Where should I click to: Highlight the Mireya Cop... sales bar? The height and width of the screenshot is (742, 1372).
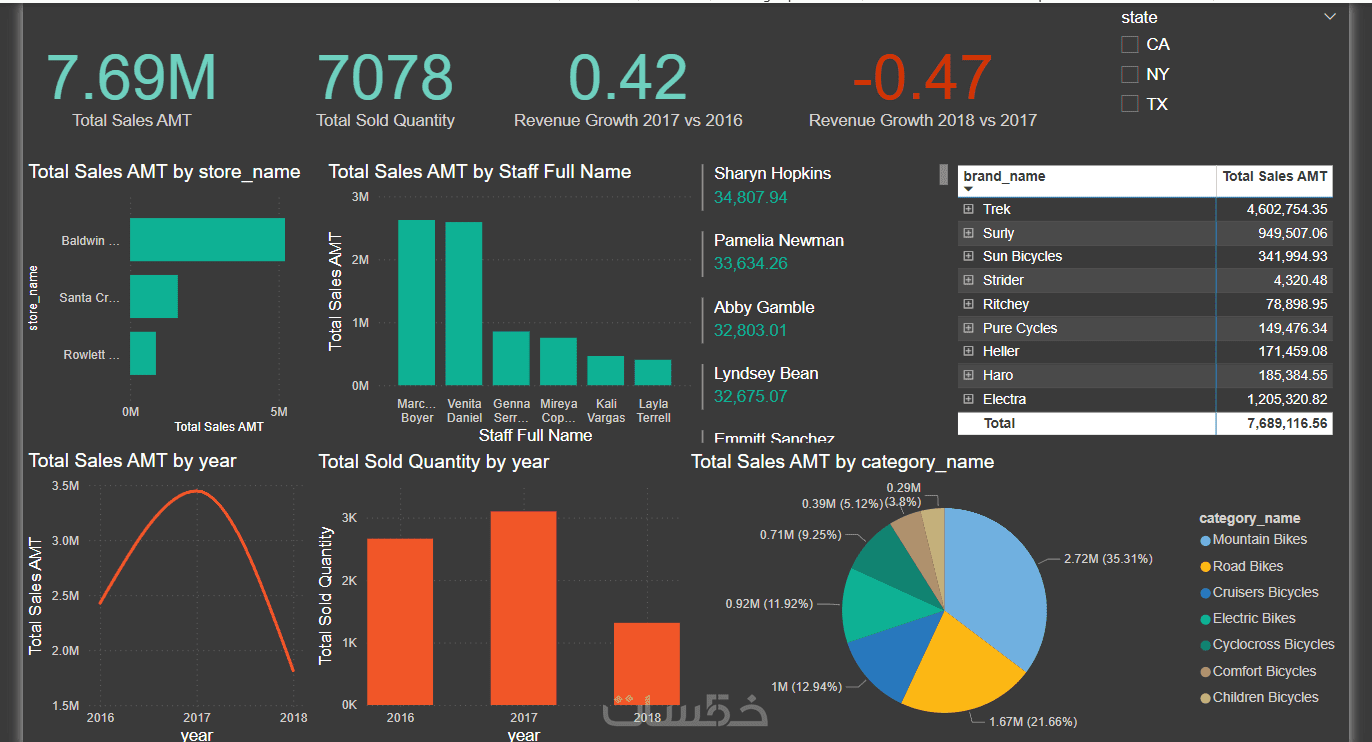pos(558,362)
